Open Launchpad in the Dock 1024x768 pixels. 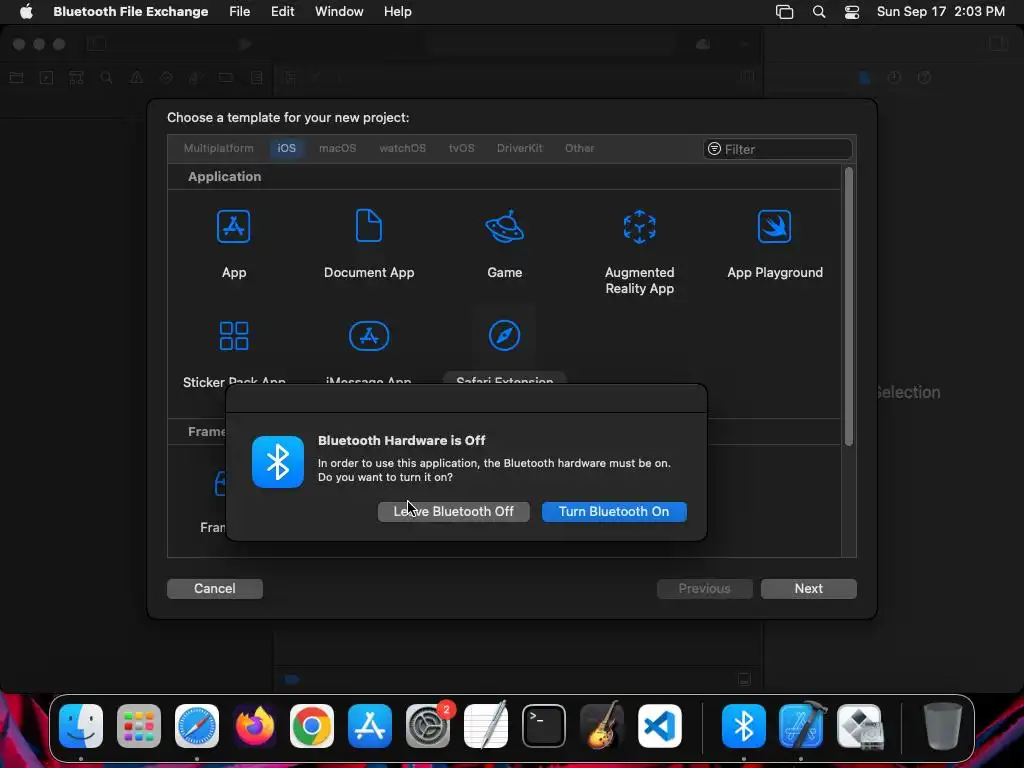[138, 726]
